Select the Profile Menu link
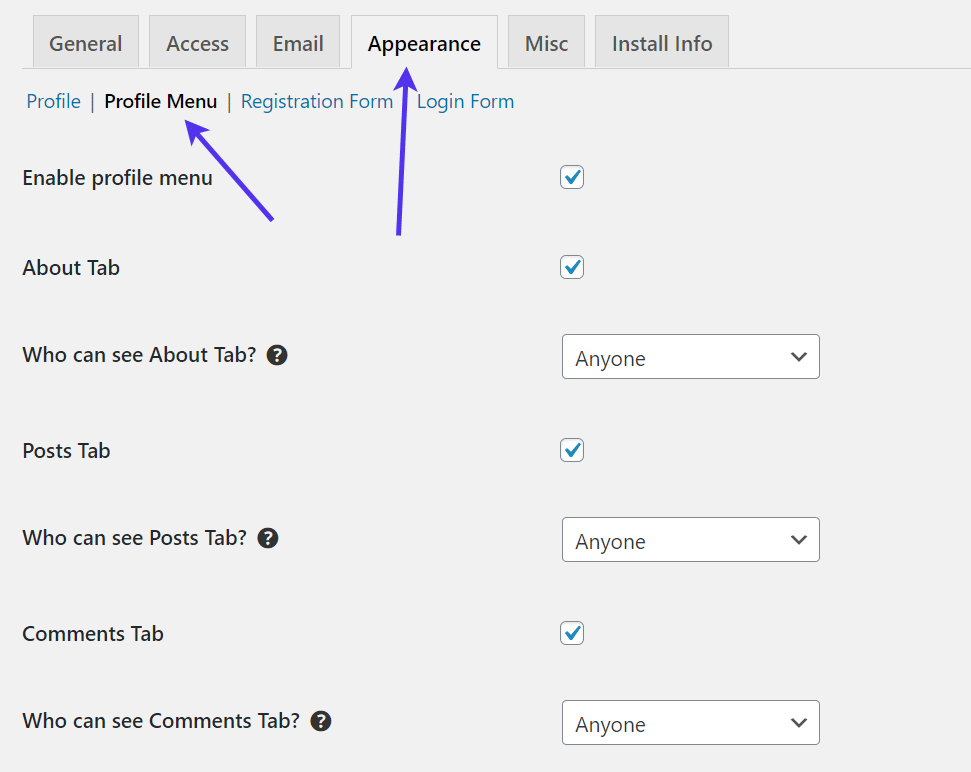The width and height of the screenshot is (971, 772). point(161,101)
